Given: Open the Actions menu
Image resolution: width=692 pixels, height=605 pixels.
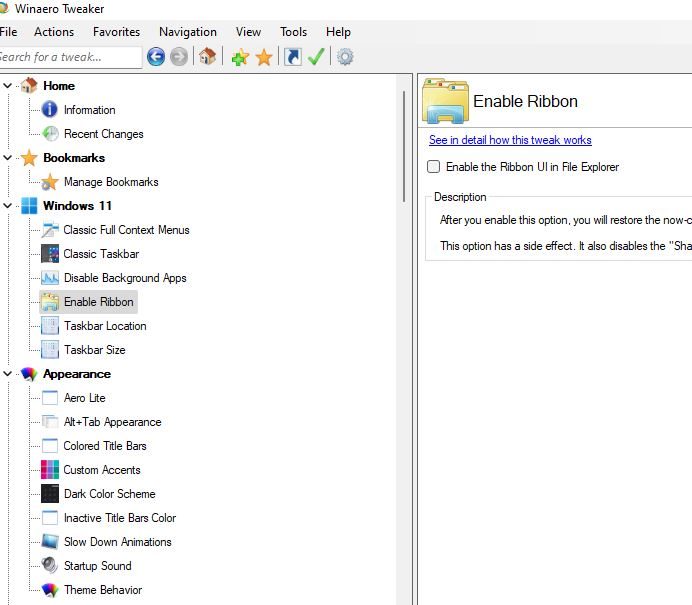Looking at the screenshot, I should coord(54,32).
